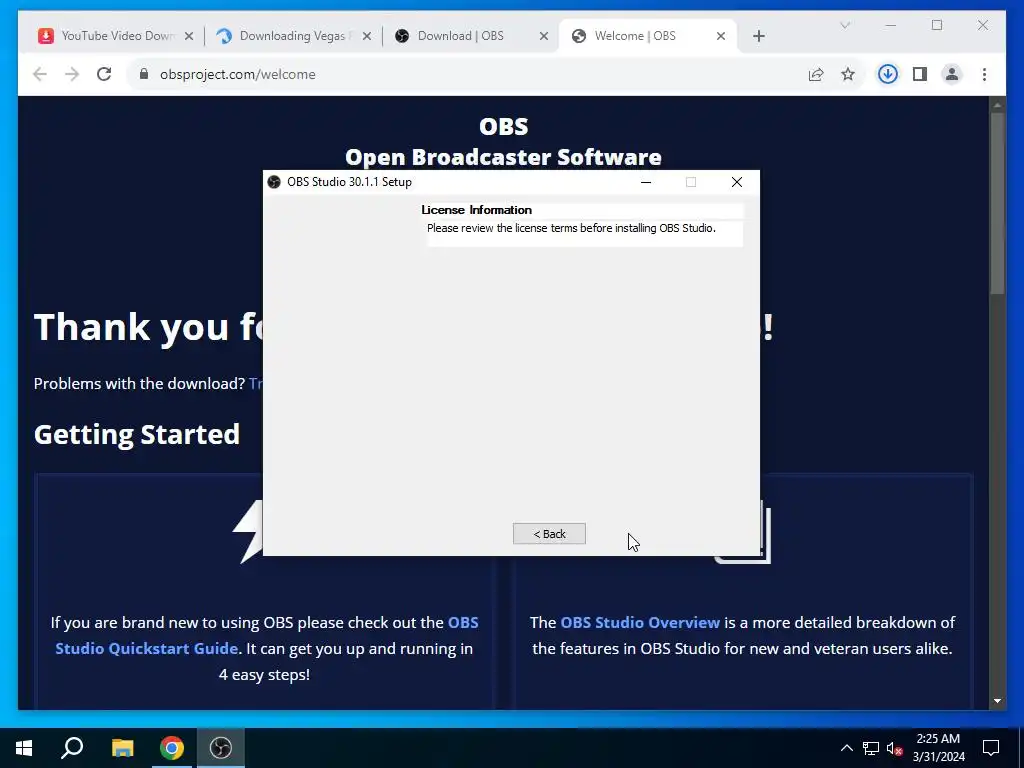This screenshot has width=1024, height=768.
Task: Close the Download | OBS tab
Action: pyautogui.click(x=543, y=36)
